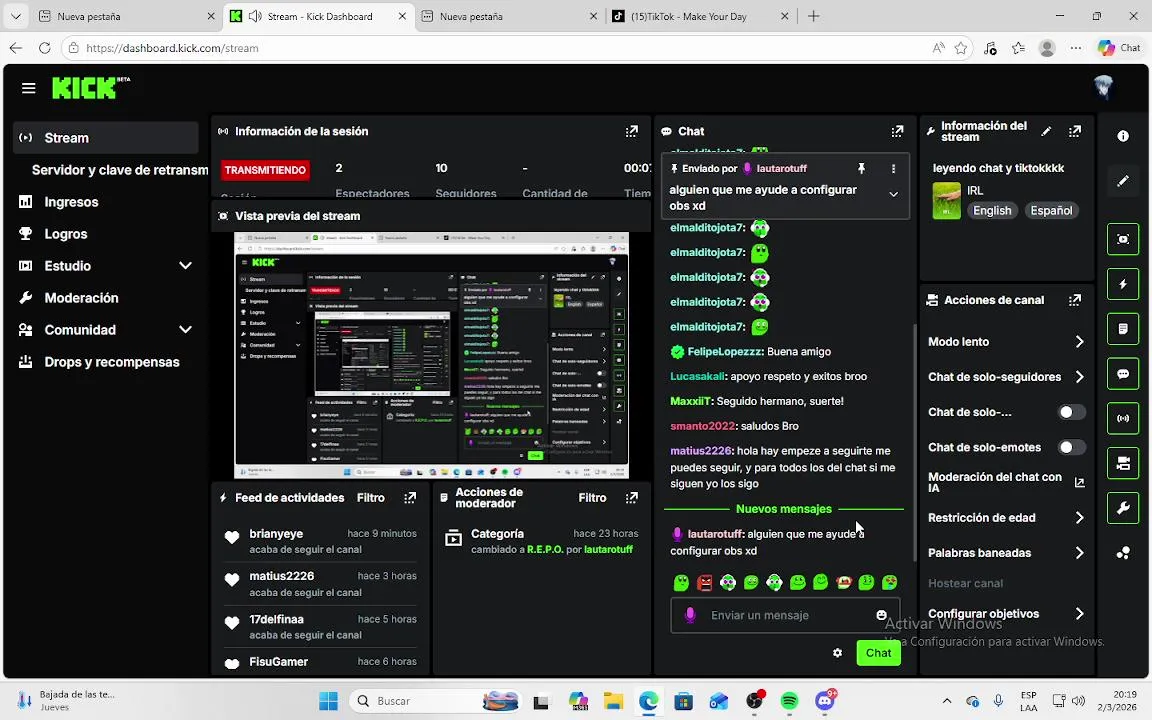Click the three-dots cluster icon at sidebar bottom
Screen dimensions: 1152x720
tap(1123, 553)
